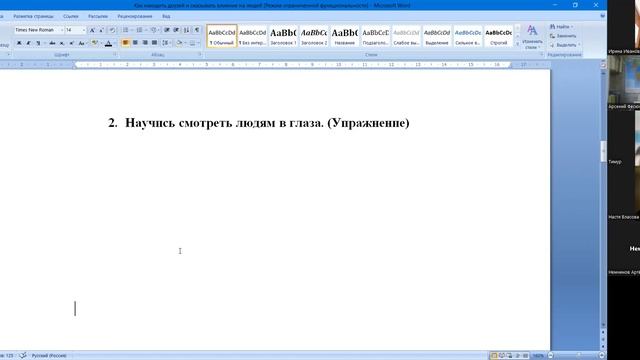640x360 pixels.
Task: Open the Разметка страницы ribbon tab
Action: coord(33,16)
